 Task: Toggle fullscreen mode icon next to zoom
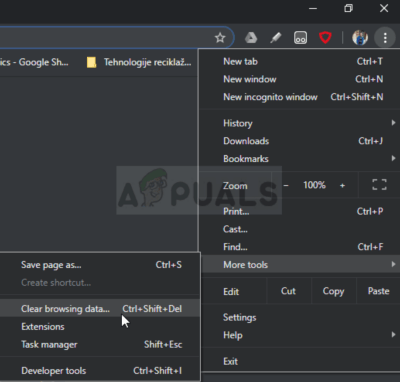coord(379,185)
